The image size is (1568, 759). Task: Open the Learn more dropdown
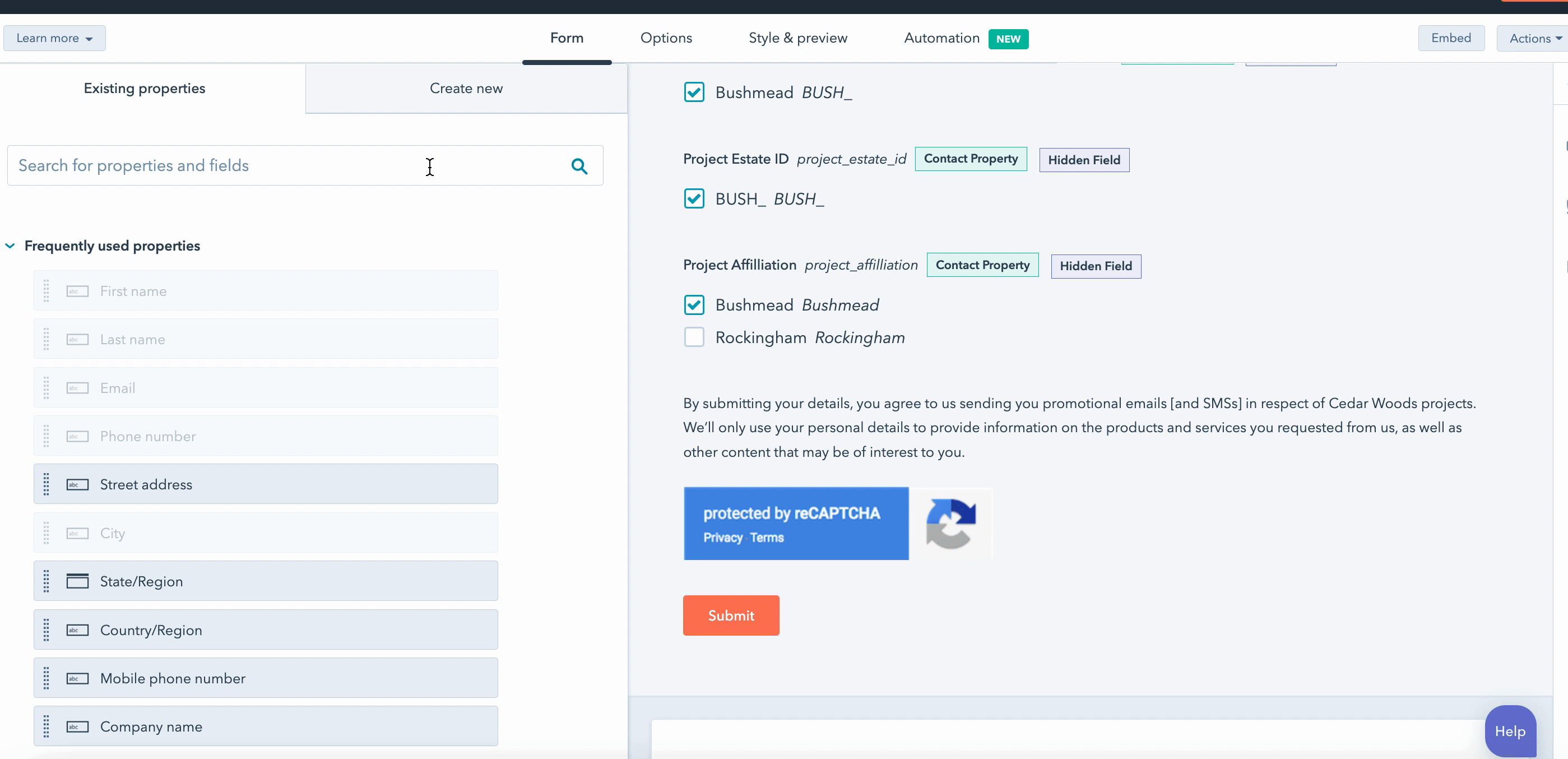(54, 38)
